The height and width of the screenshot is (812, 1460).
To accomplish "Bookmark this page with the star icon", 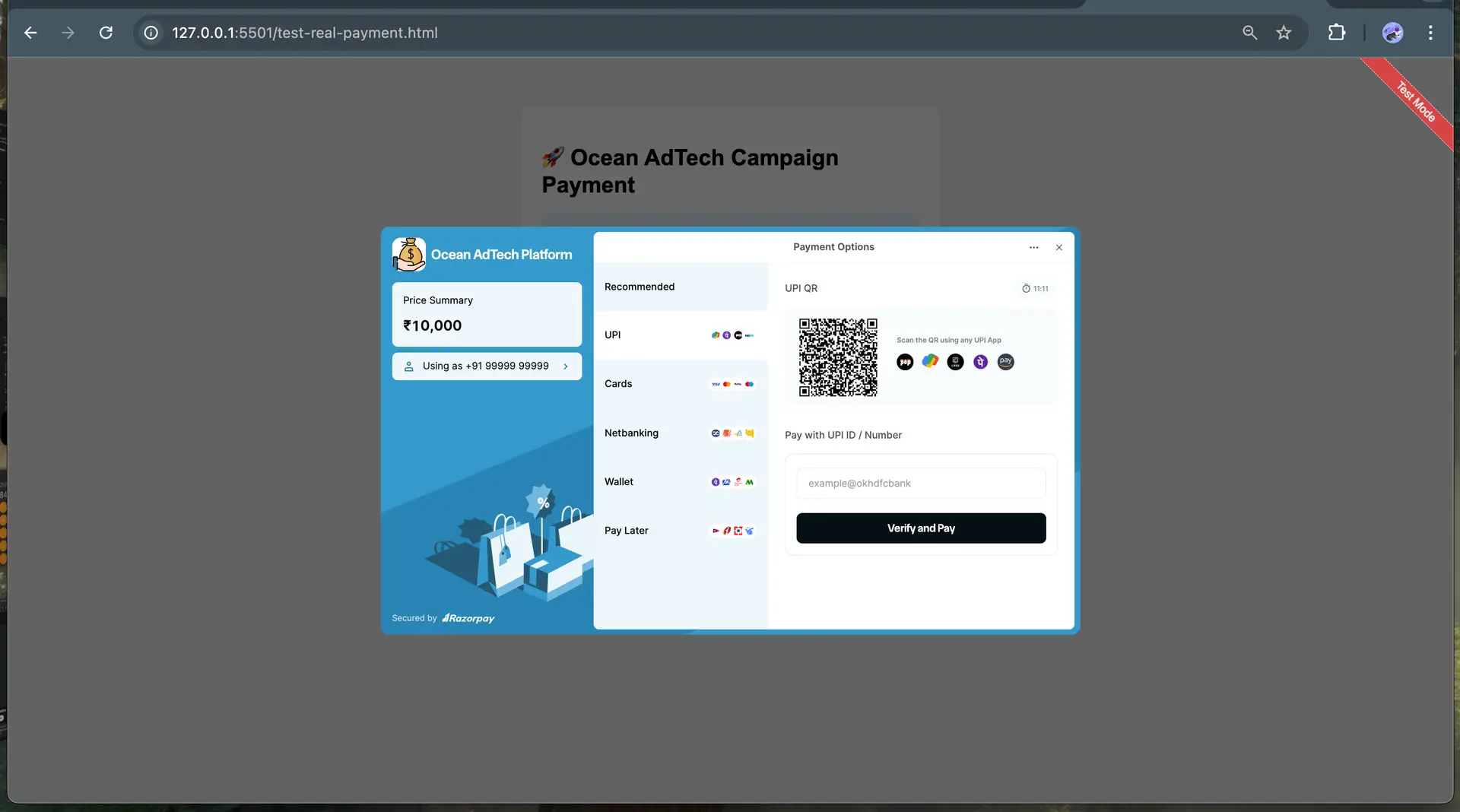I will pos(1284,33).
